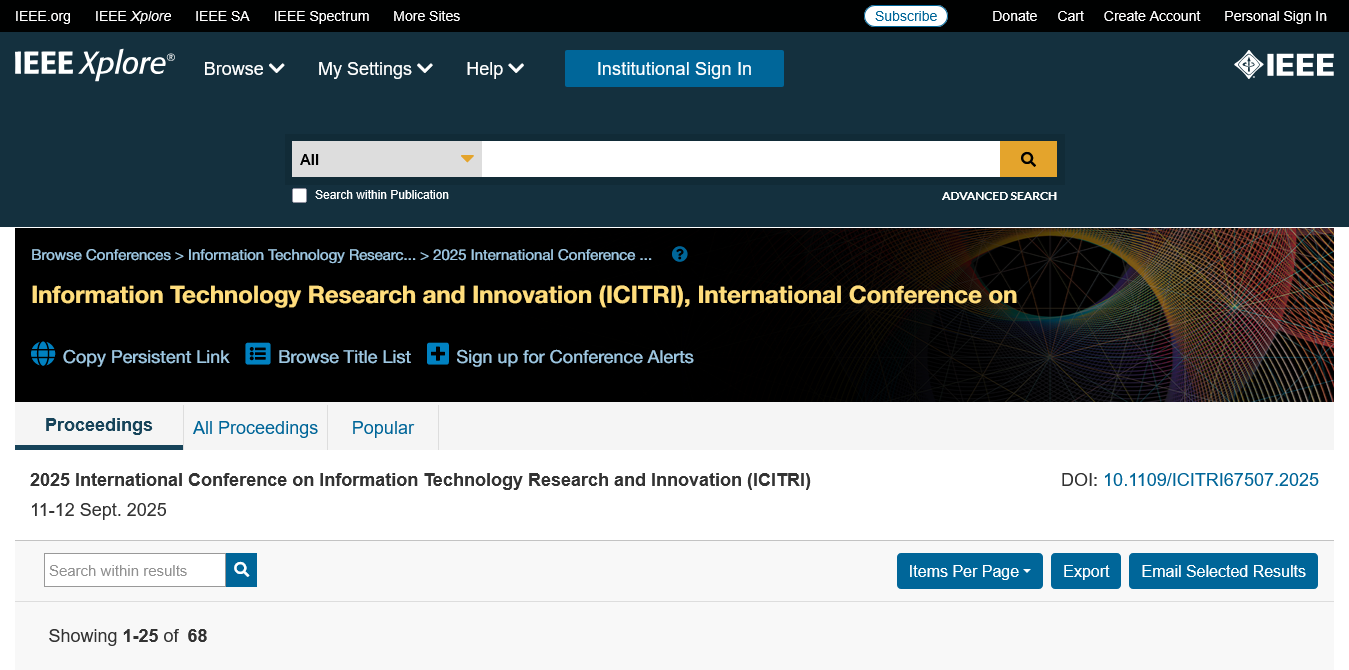Viewport: 1349px width, 670px height.
Task: Click the IEEE Xplore home logo
Action: 94,65
